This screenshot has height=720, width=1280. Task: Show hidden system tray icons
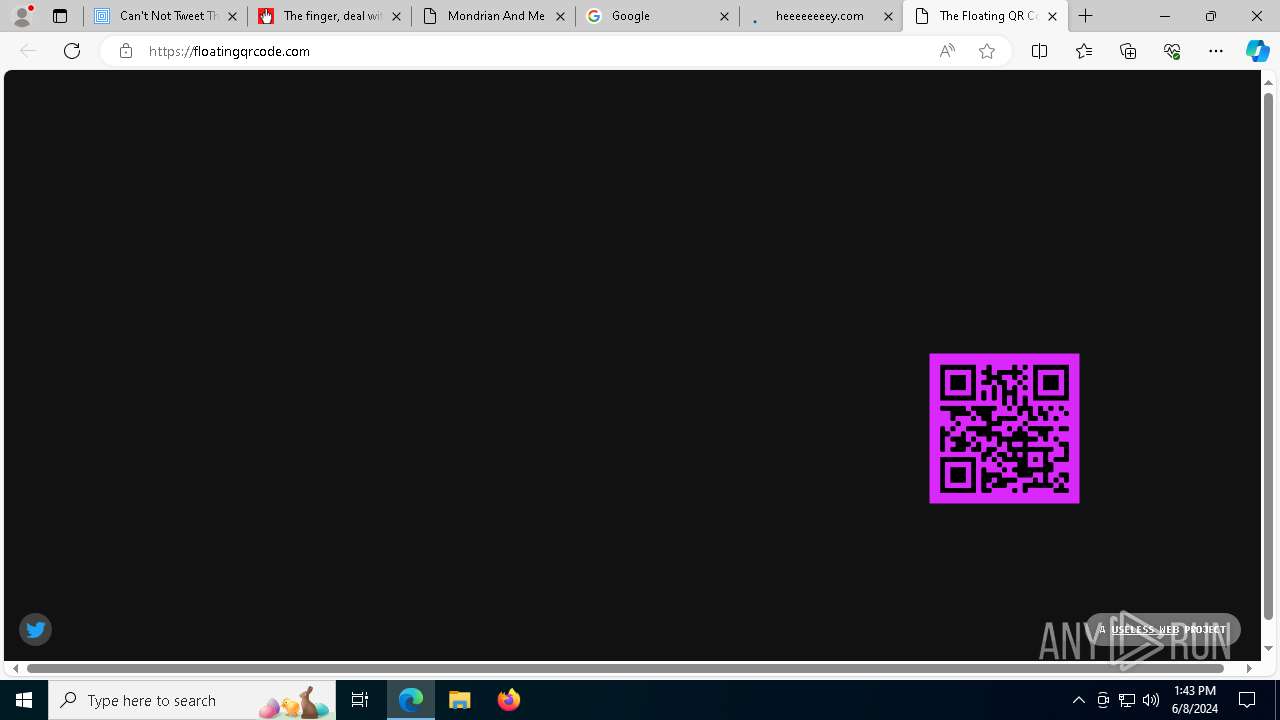[x=1078, y=700]
